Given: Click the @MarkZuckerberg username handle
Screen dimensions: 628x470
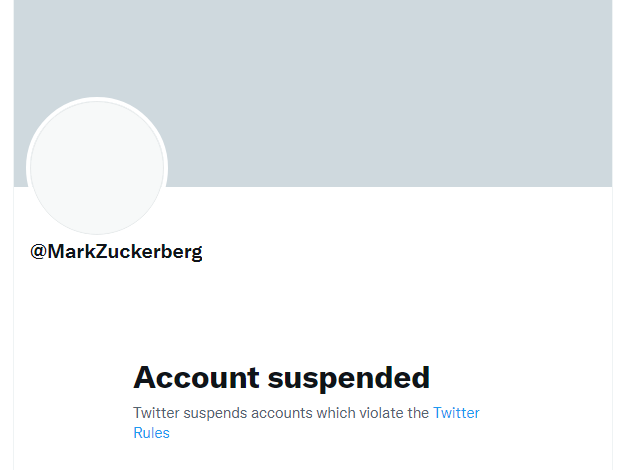Looking at the screenshot, I should pos(116,252).
